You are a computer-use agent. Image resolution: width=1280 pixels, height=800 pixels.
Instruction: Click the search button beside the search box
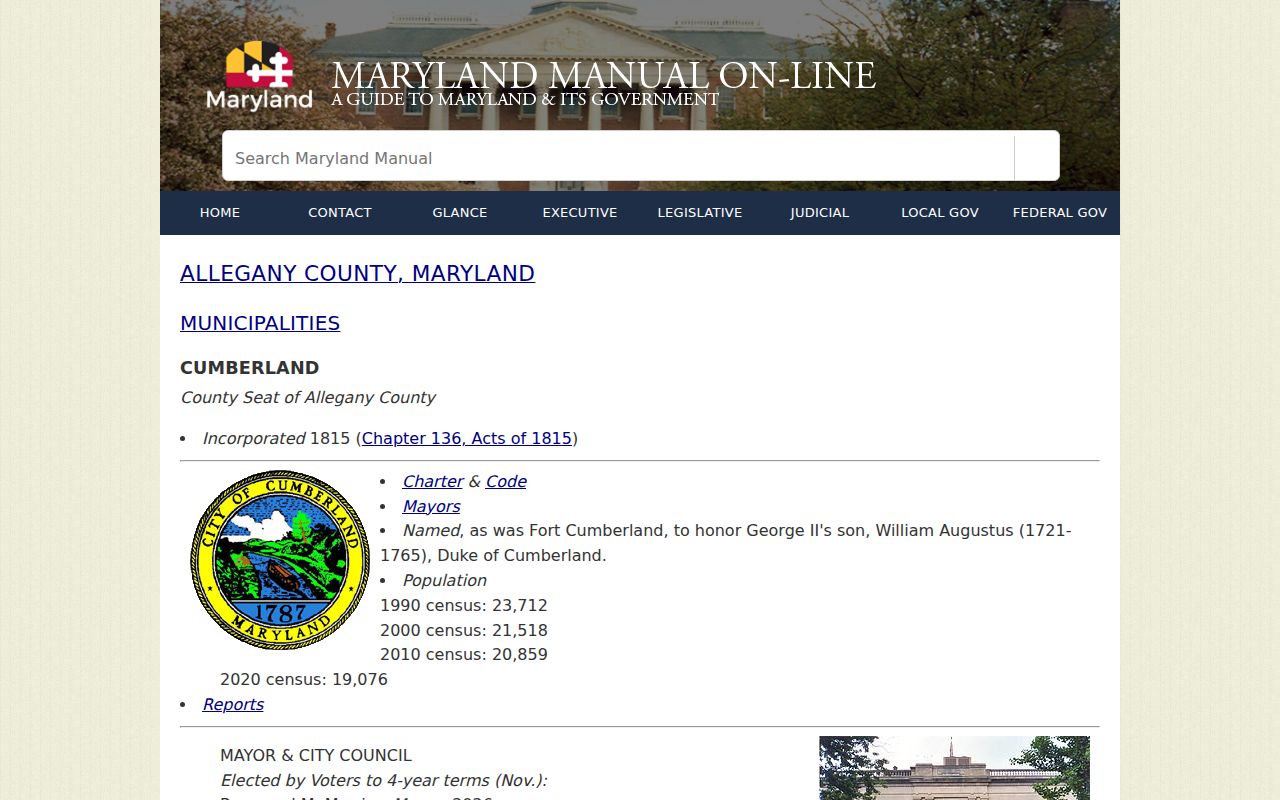tap(1037, 156)
